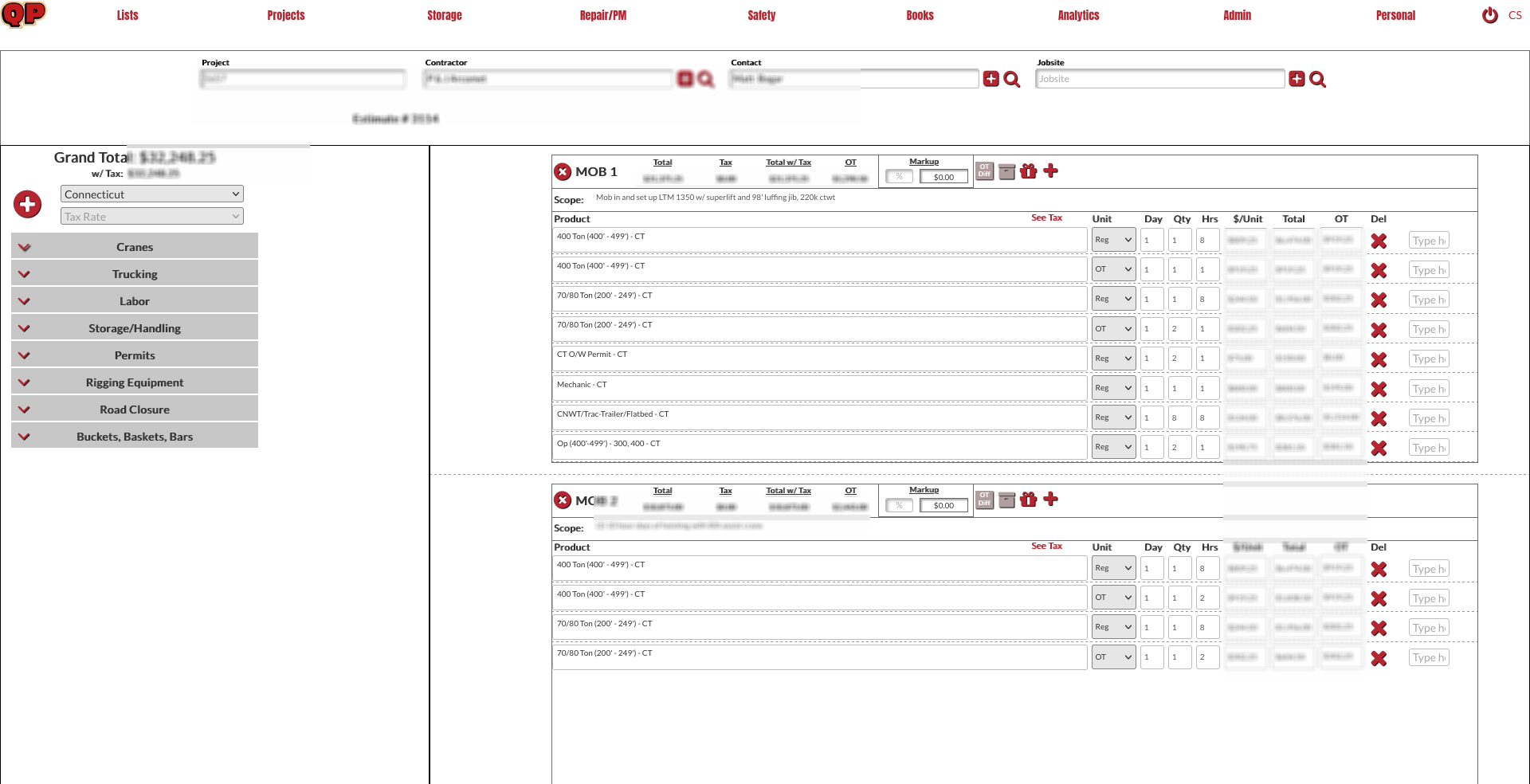Viewport: 1530px width, 784px height.
Task: Delete MOB 1 Op (400'-499') row
Action: pos(1379,448)
